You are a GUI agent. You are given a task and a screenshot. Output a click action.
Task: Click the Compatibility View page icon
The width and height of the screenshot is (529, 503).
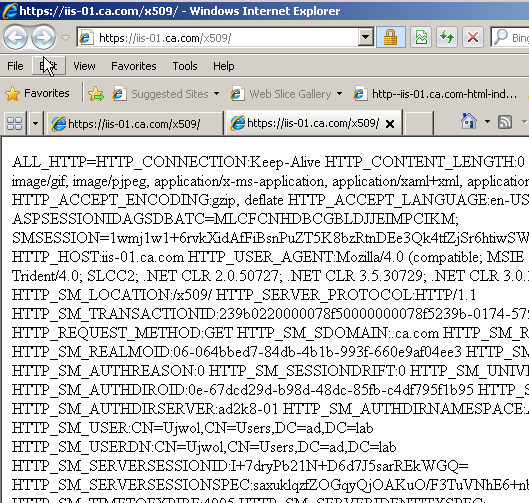(421, 37)
